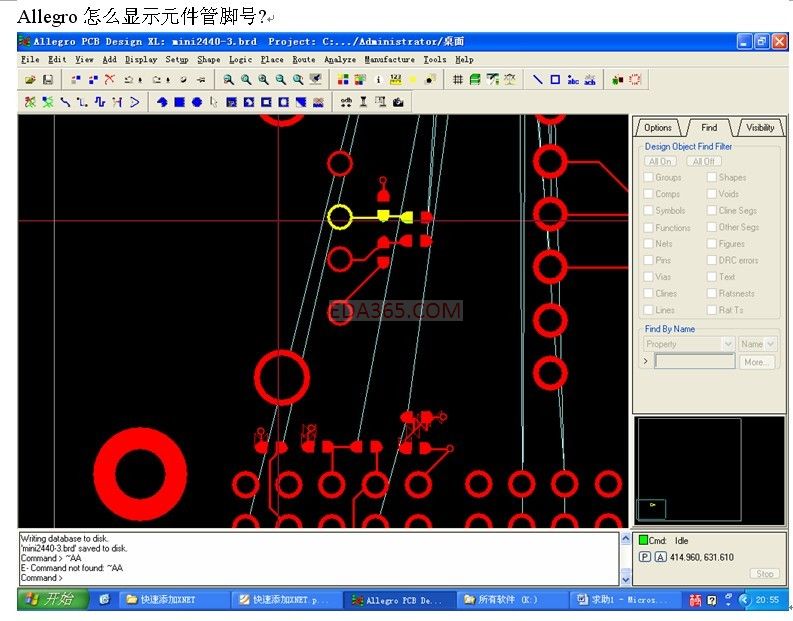Click the Add Text abc icon
This screenshot has width=793, height=621.
[x=572, y=80]
